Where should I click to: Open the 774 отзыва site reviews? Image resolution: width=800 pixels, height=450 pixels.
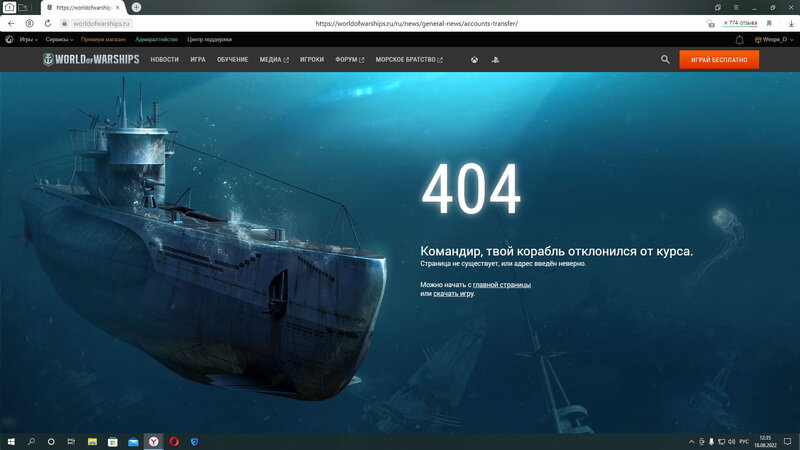tap(740, 23)
